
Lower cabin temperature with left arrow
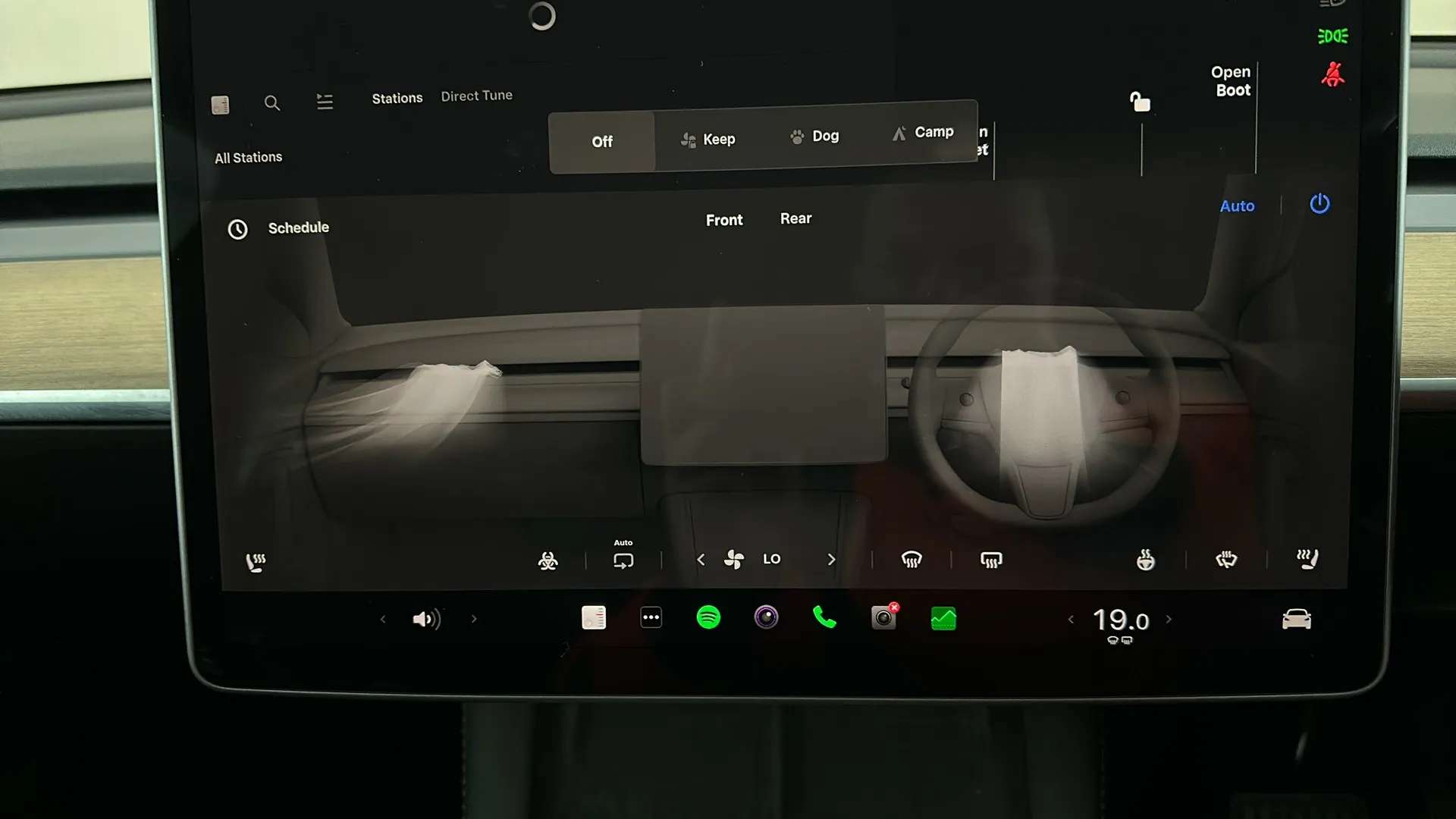(1071, 619)
